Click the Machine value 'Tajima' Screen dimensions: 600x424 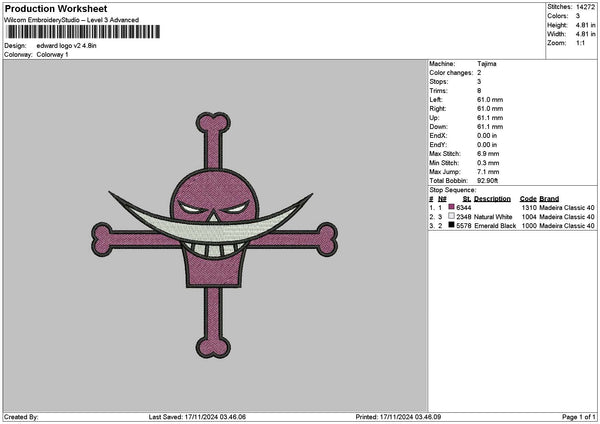[487, 64]
